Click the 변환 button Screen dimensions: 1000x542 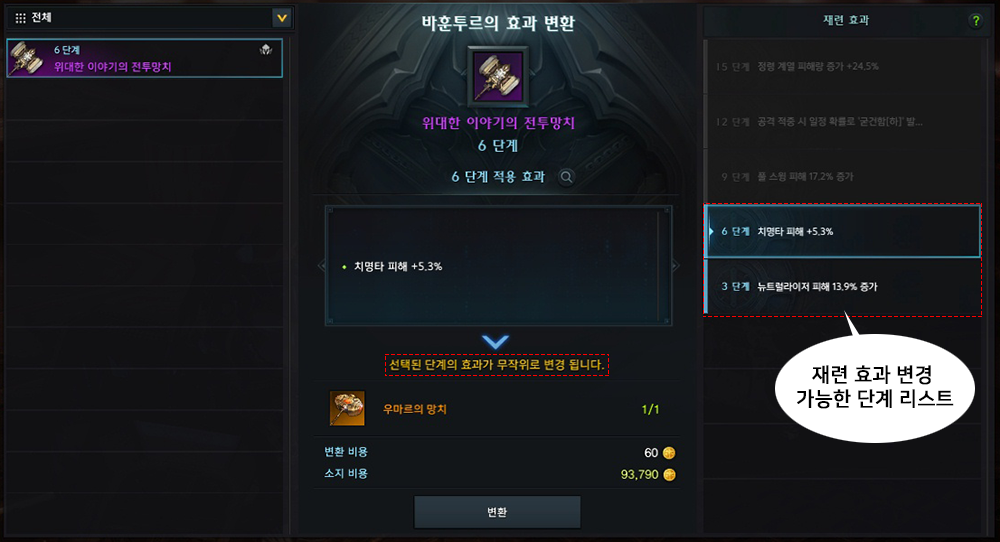[497, 512]
